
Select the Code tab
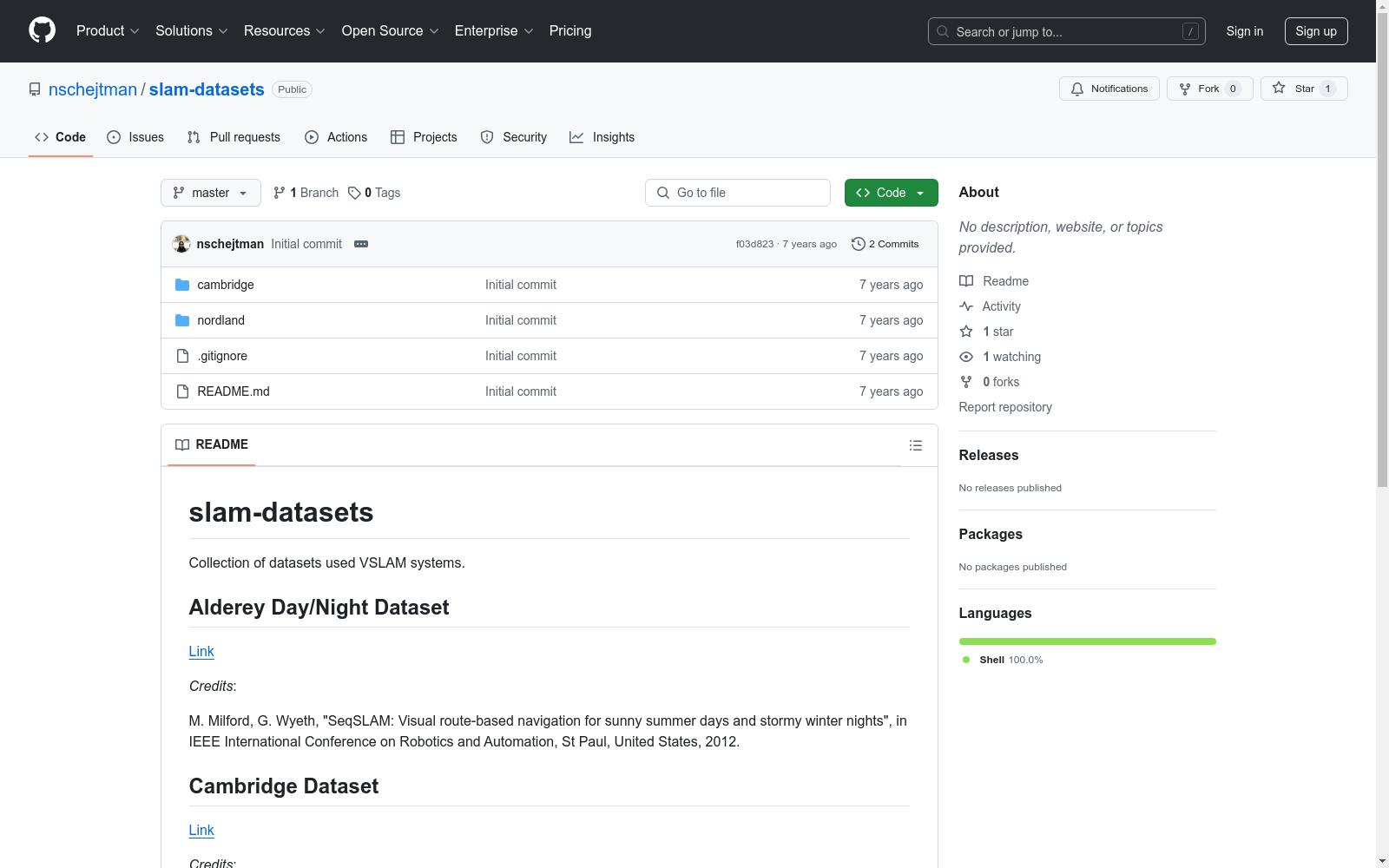61,137
